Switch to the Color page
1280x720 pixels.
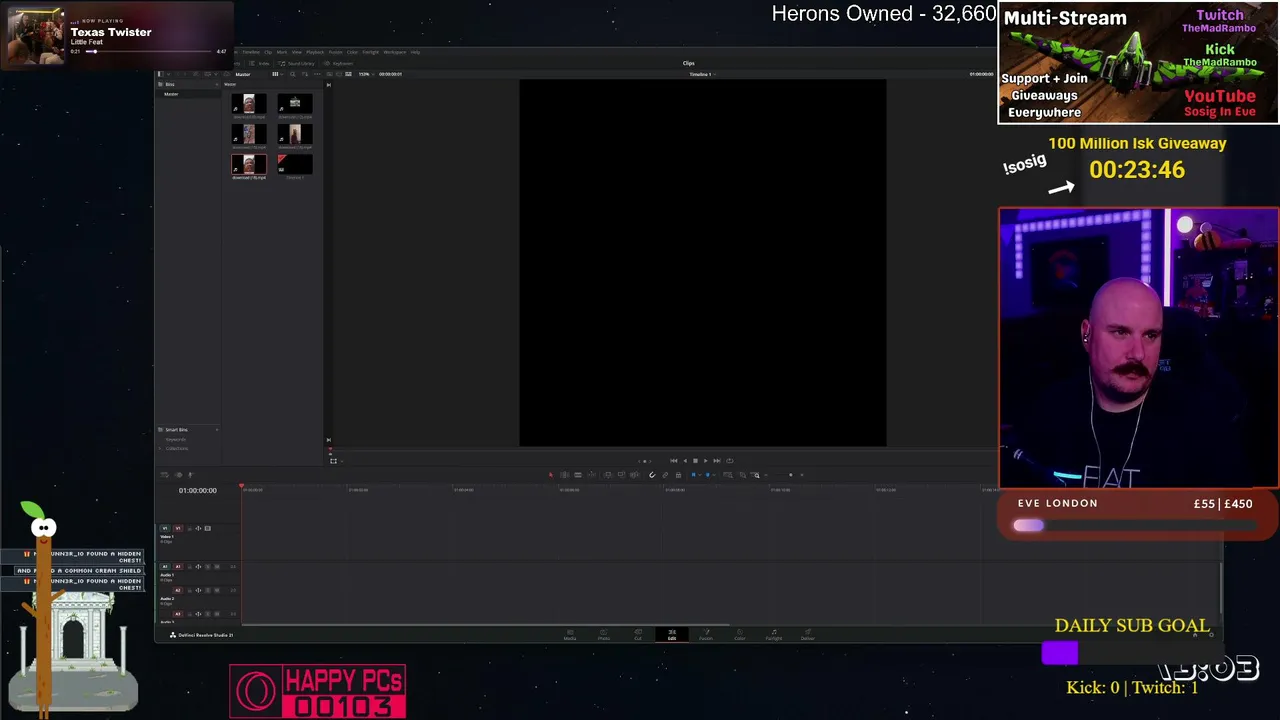[x=740, y=635]
